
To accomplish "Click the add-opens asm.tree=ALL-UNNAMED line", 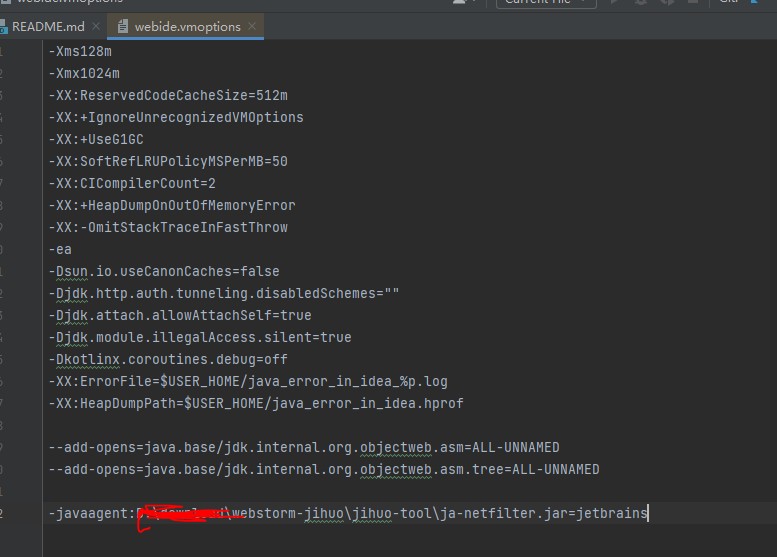I will coord(324,469).
